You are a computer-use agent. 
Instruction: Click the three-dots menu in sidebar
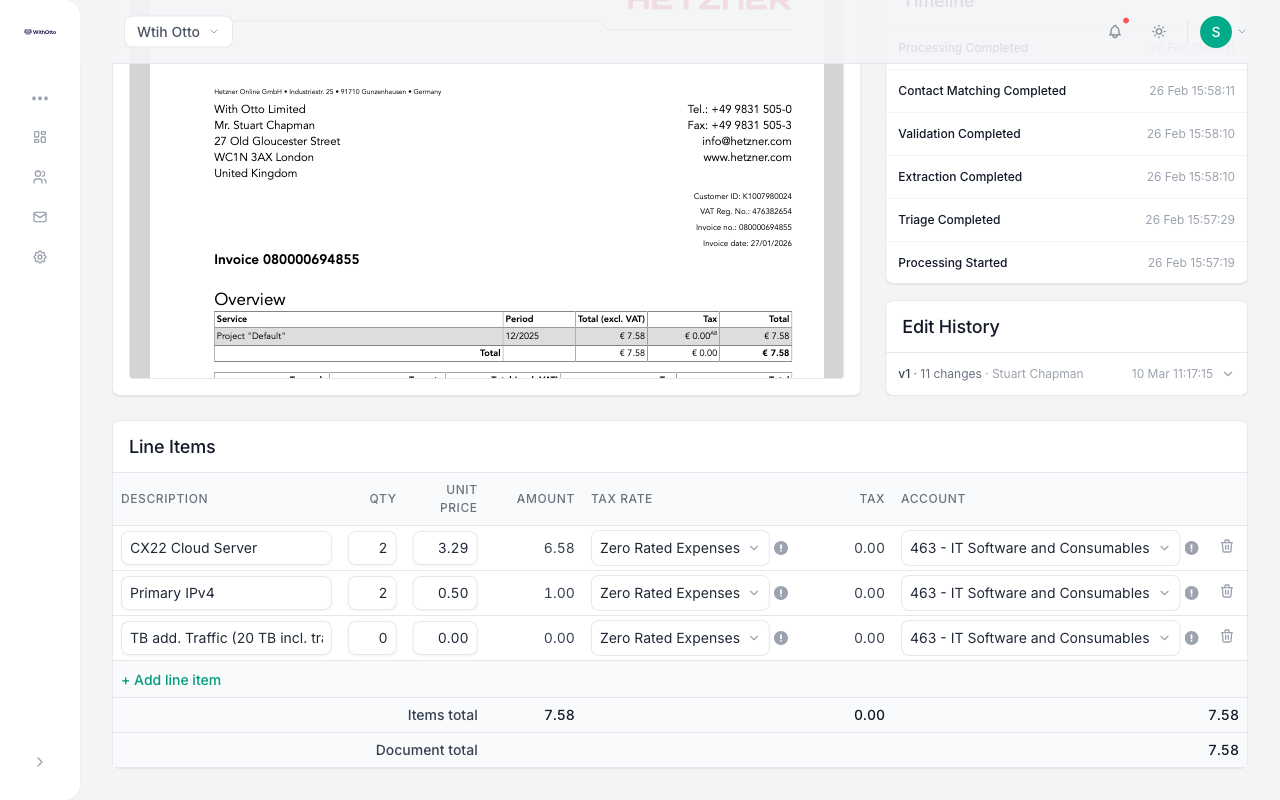pyautogui.click(x=40, y=98)
